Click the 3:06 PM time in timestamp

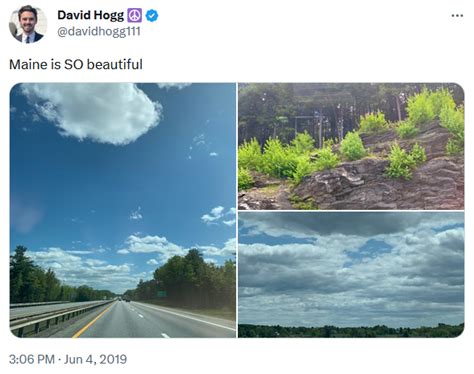coord(32,359)
